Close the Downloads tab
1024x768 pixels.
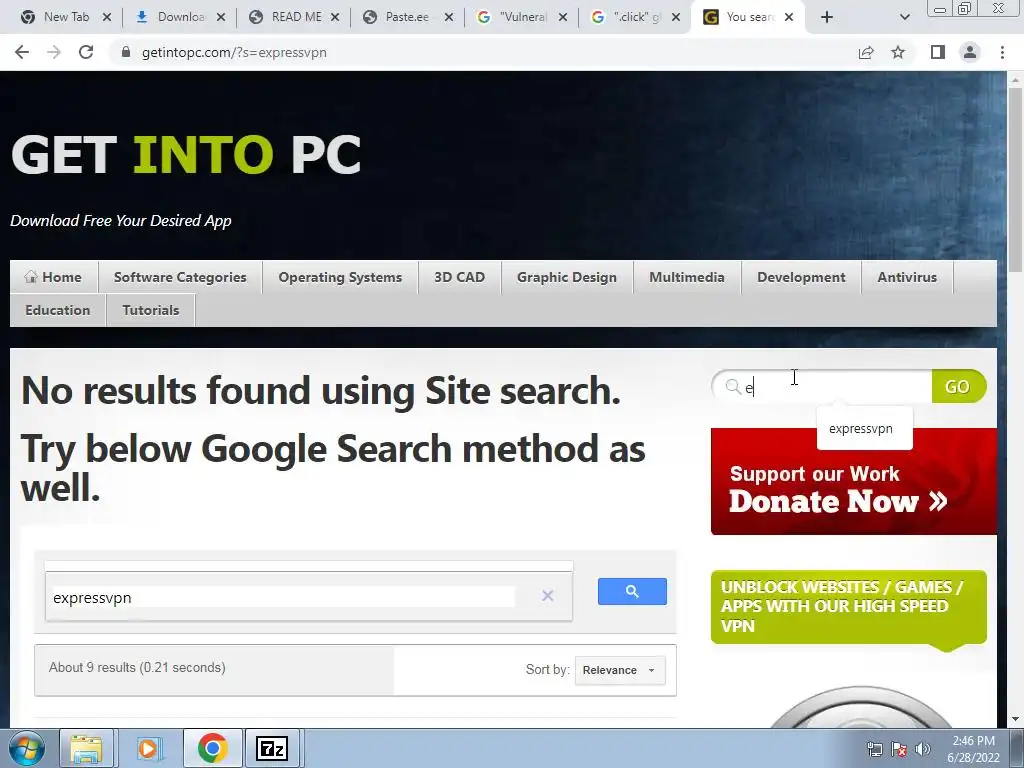pos(221,17)
